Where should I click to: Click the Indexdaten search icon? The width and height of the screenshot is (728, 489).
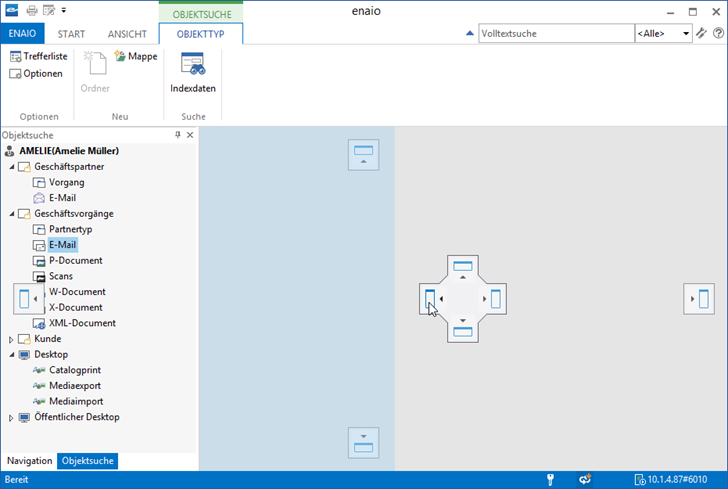pos(192,65)
